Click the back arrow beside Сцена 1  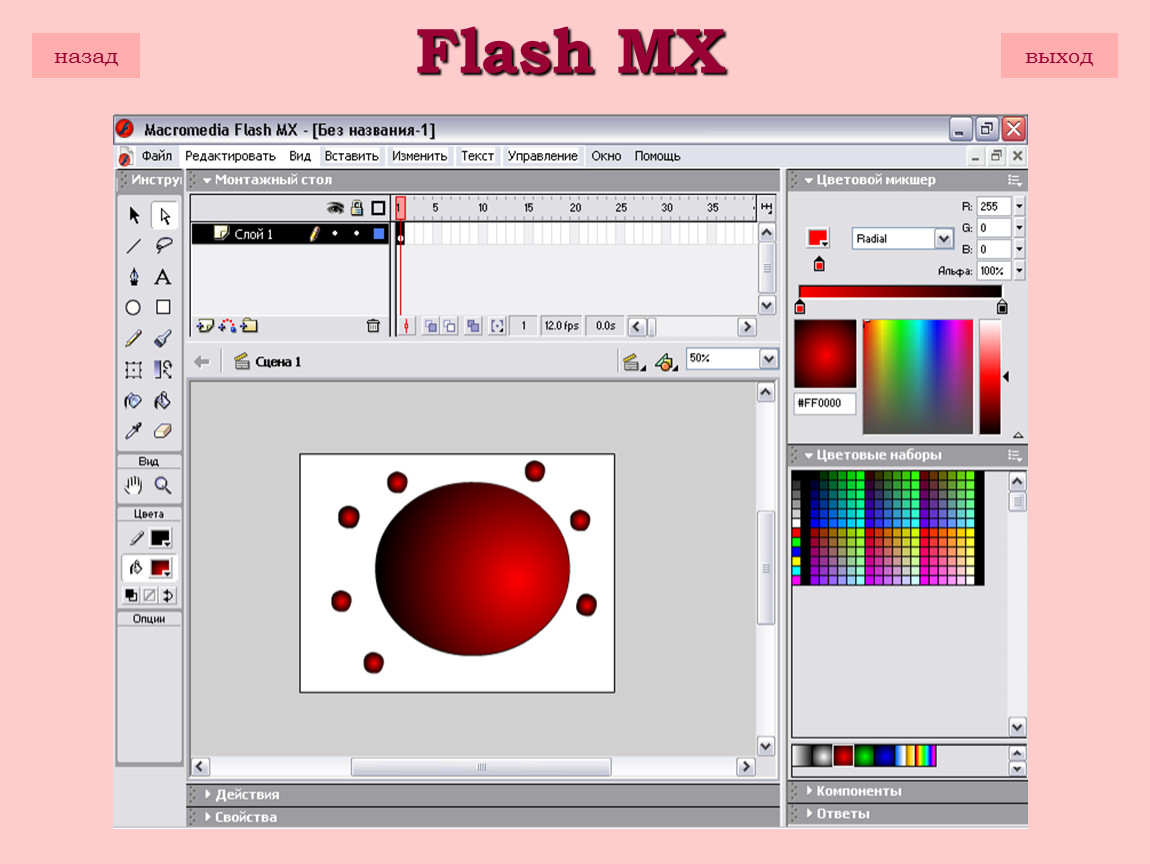pyautogui.click(x=202, y=362)
